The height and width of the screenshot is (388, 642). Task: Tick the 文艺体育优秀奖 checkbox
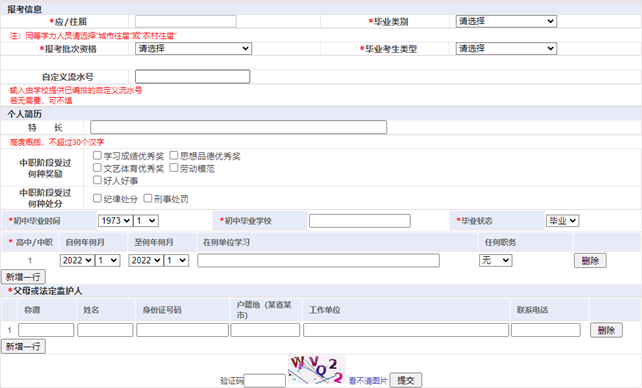[97, 168]
